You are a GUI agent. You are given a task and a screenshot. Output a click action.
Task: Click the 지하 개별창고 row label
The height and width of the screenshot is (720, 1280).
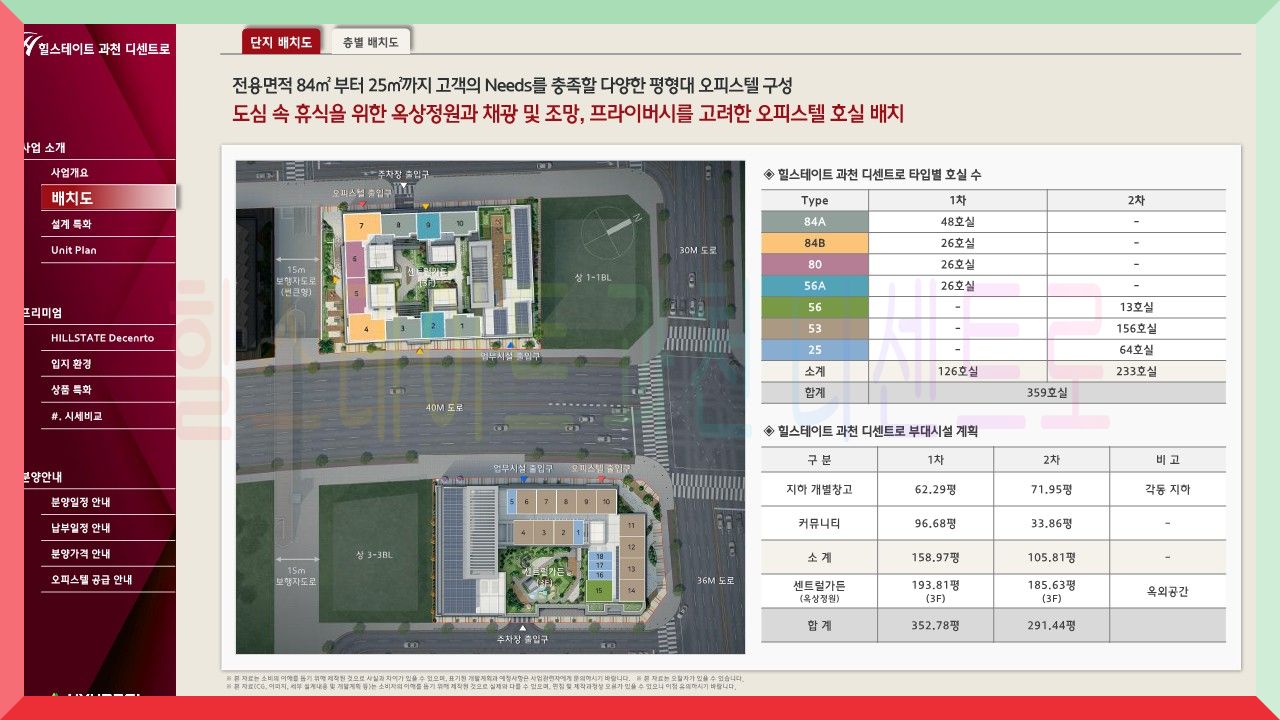pos(819,490)
